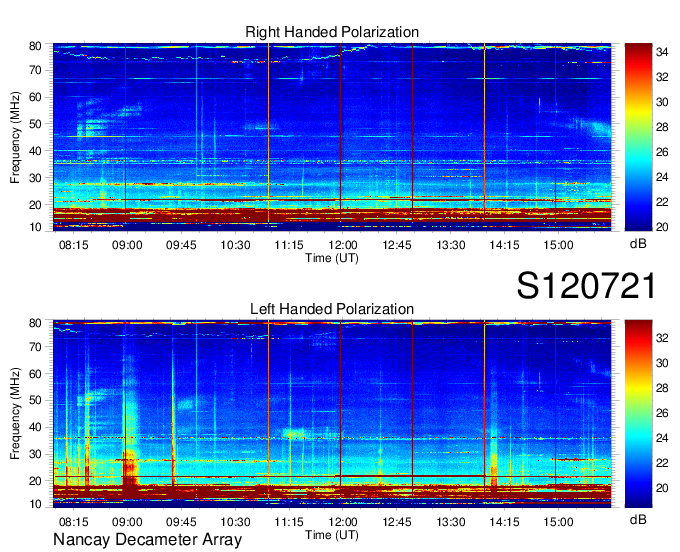Click the Right Handed Polarization title
This screenshot has height=552, width=680.
coord(332,32)
